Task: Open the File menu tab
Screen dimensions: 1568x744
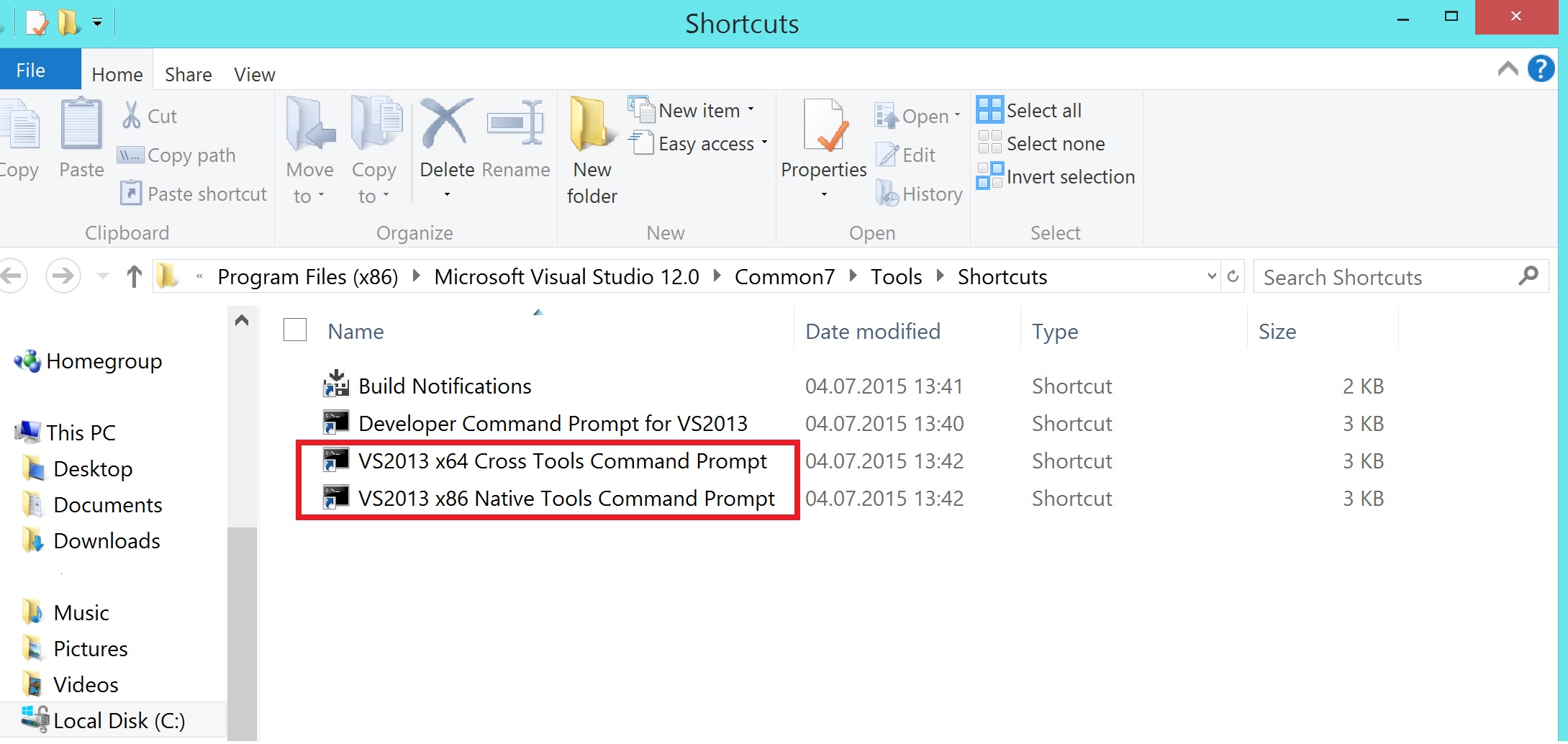Action: click(31, 70)
